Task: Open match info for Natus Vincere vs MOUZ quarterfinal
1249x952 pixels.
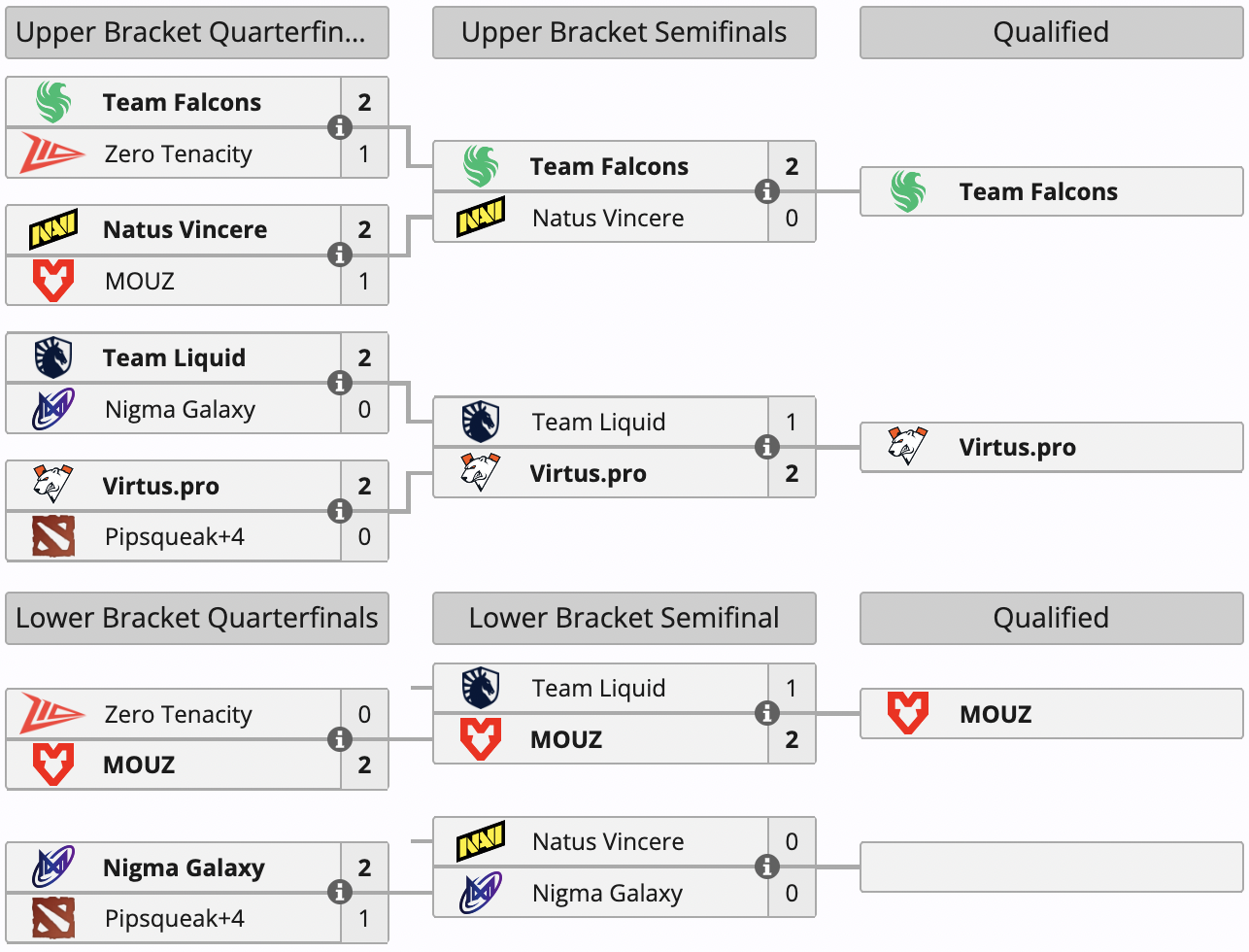Action: point(339,255)
